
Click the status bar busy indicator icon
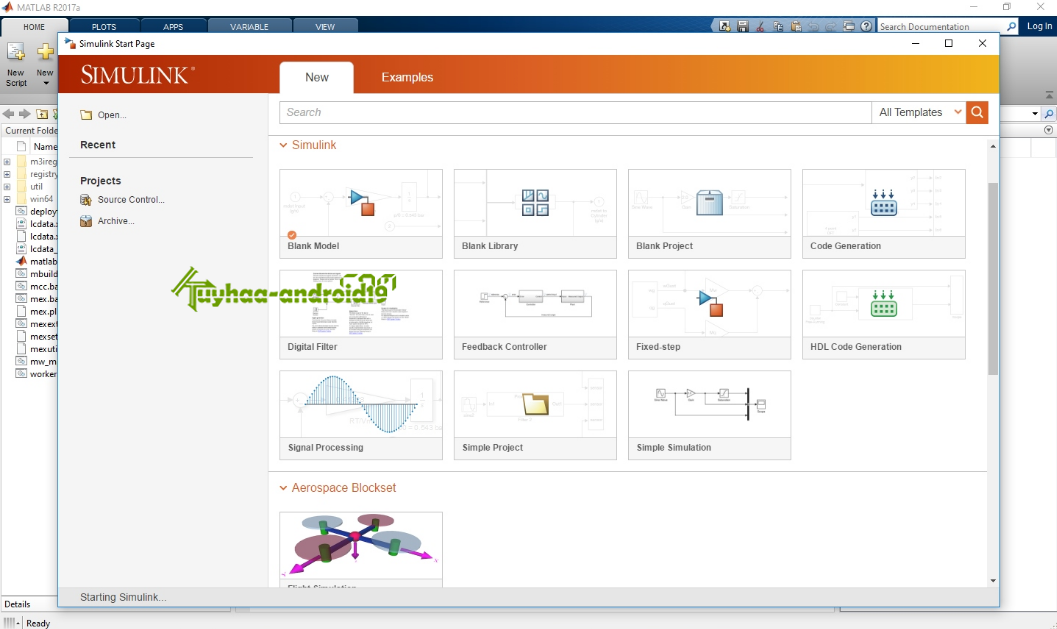click(x=9, y=623)
